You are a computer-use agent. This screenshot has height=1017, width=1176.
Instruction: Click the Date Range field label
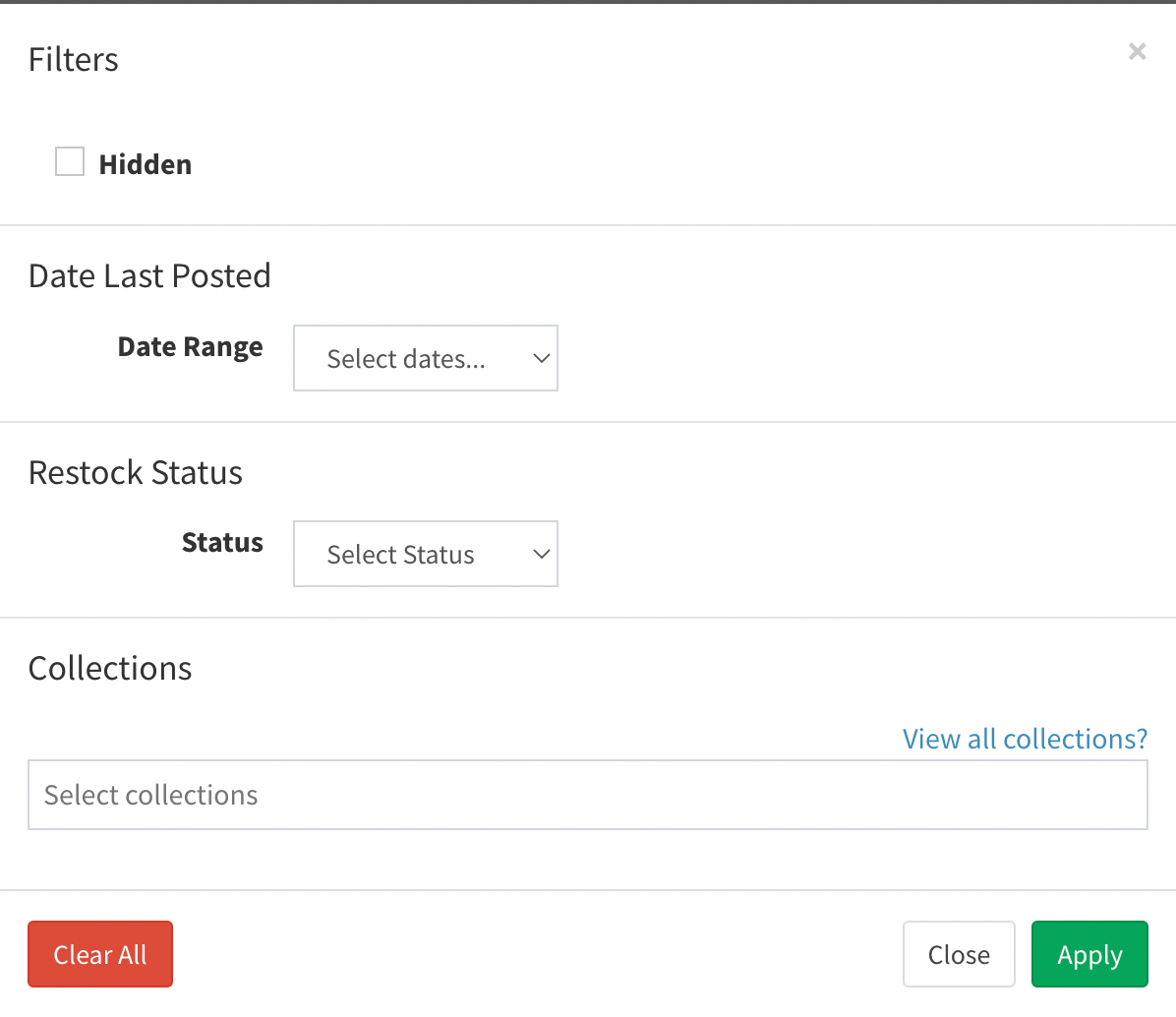tap(191, 347)
